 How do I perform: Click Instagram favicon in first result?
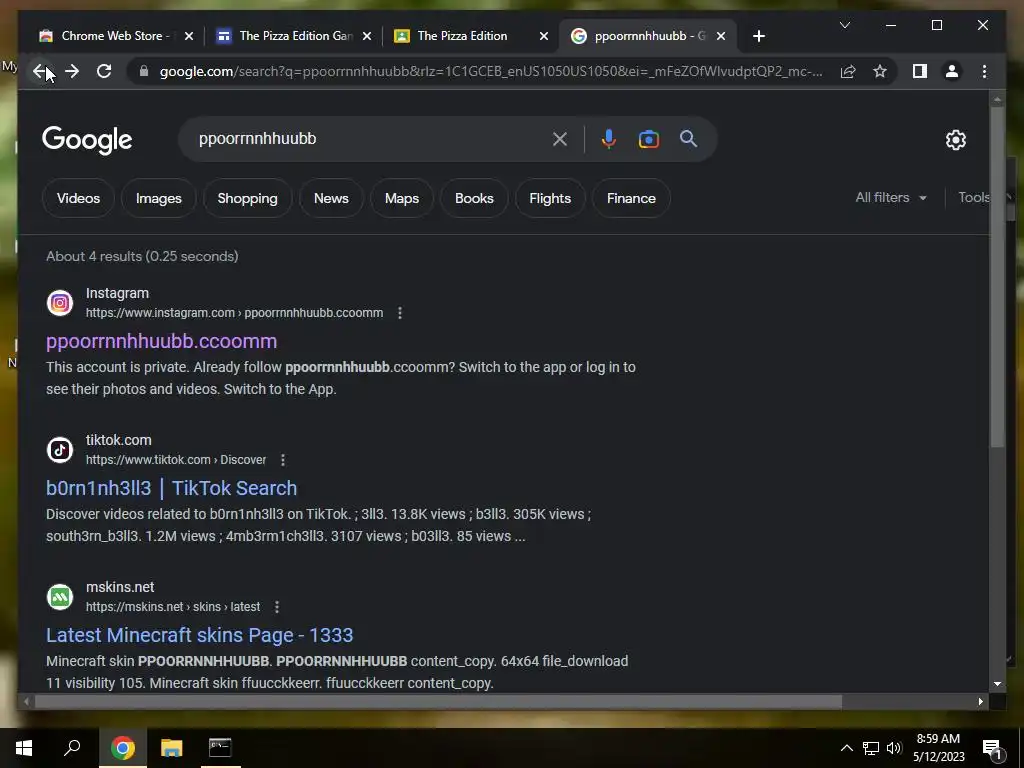[60, 303]
